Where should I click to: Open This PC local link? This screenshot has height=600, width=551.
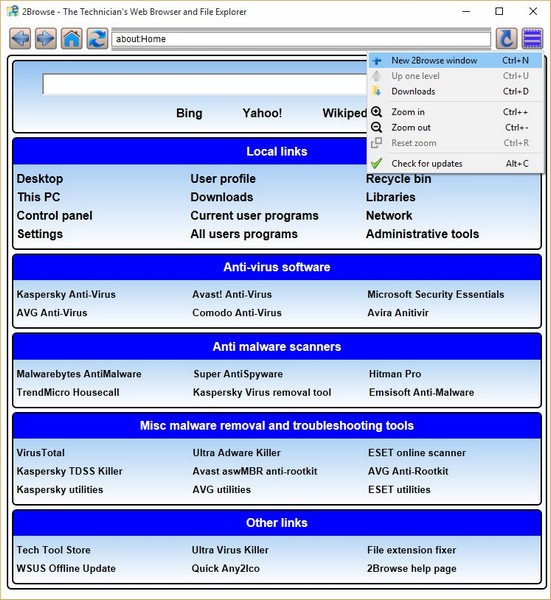point(39,197)
